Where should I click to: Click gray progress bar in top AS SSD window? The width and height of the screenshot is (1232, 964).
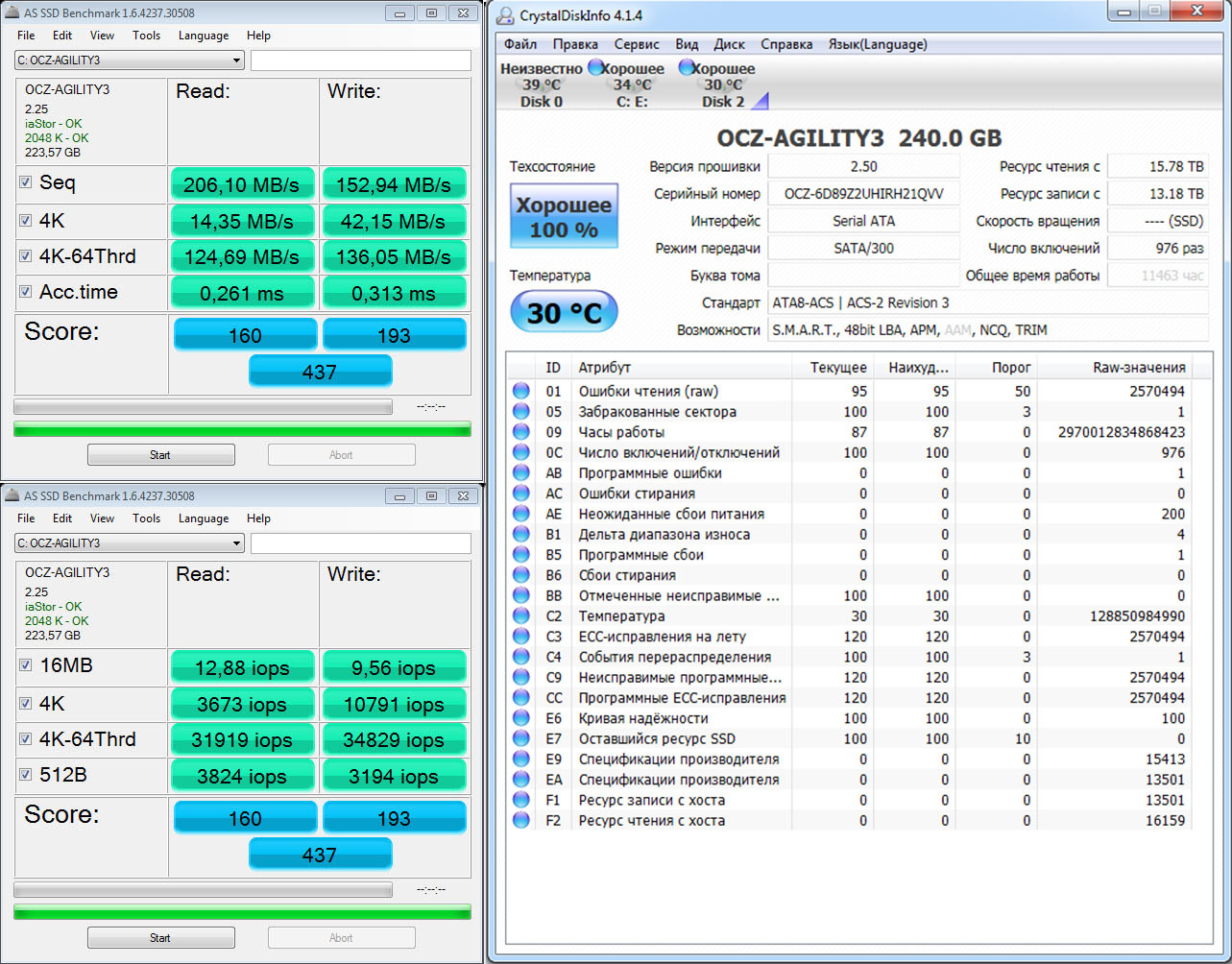[x=203, y=407]
